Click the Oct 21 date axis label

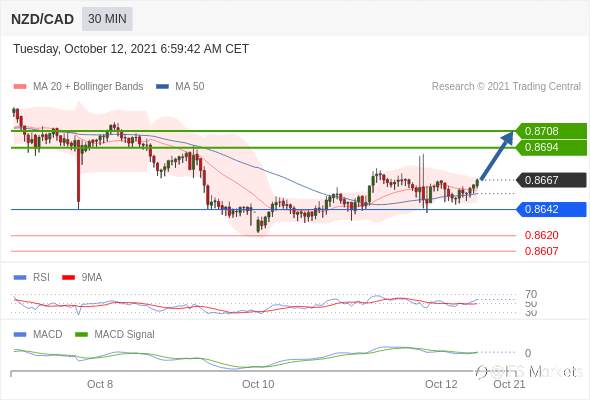click(509, 384)
